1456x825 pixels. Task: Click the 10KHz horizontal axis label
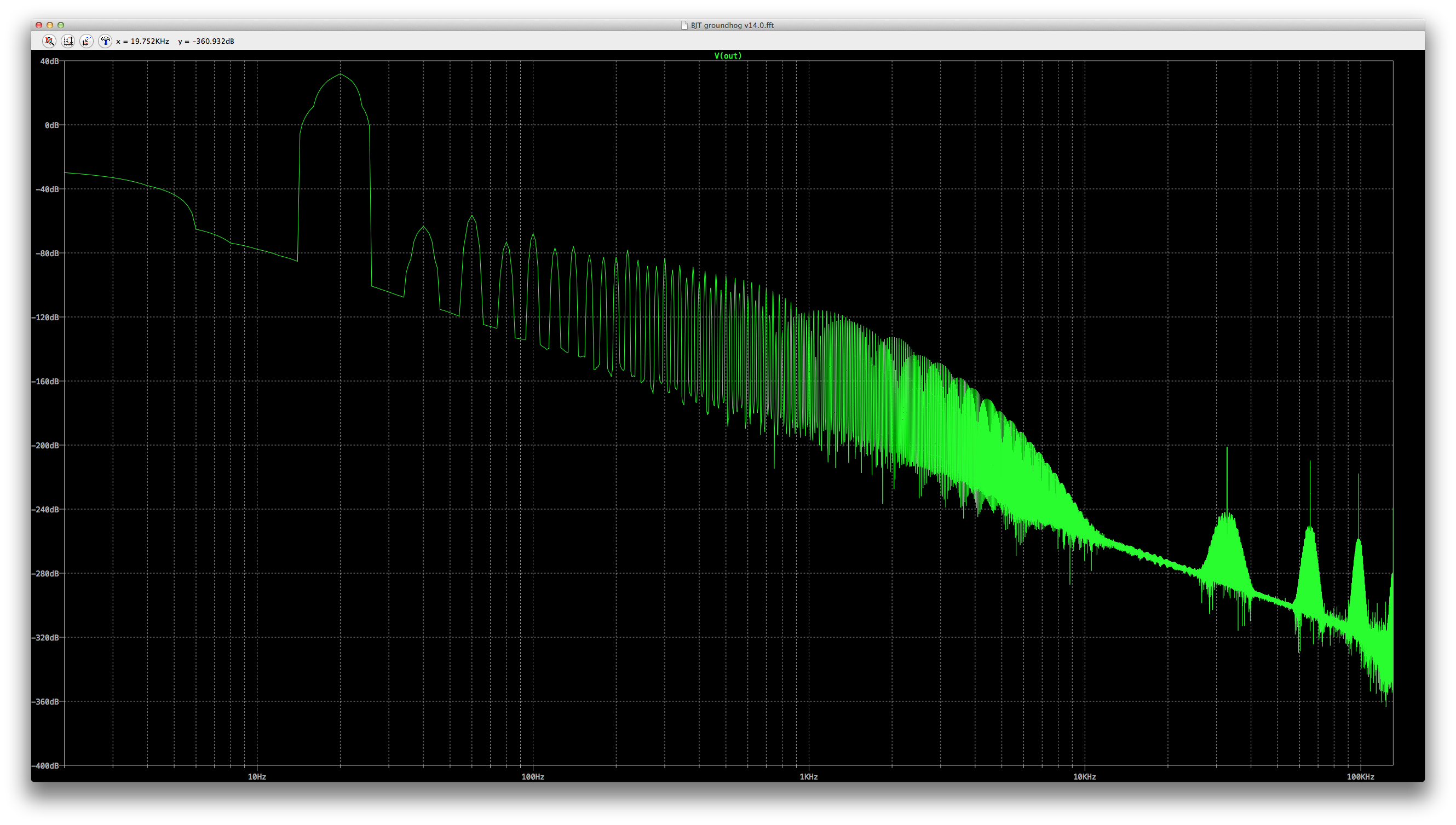tap(1084, 777)
